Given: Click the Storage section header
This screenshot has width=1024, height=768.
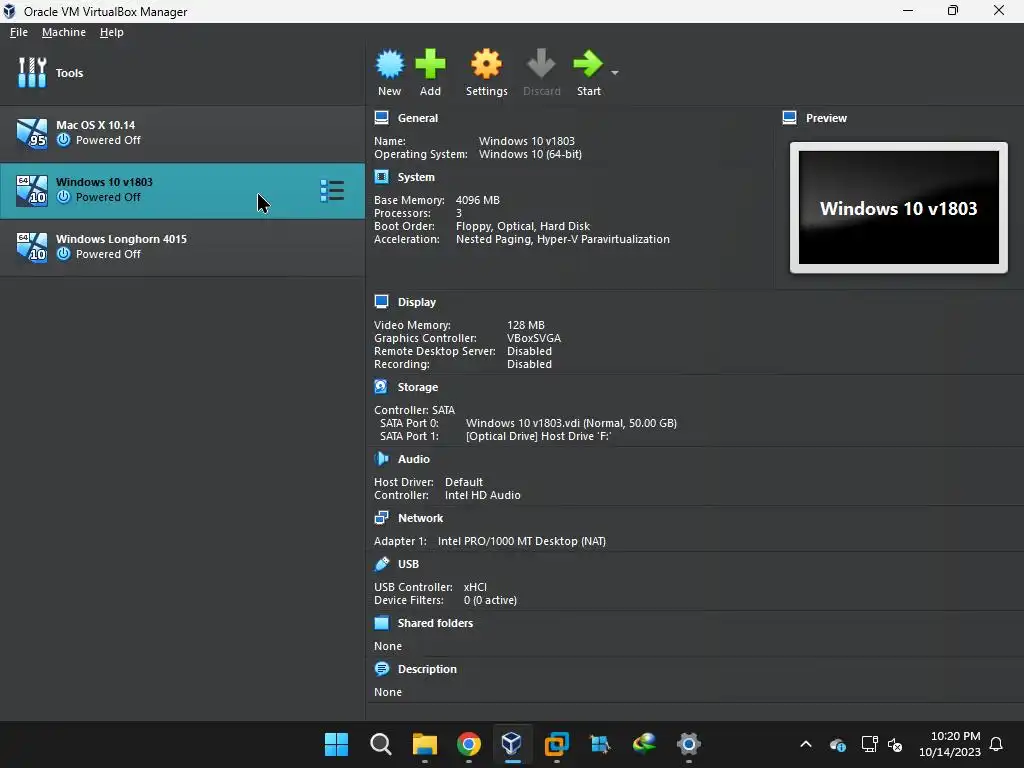Looking at the screenshot, I should [418, 387].
